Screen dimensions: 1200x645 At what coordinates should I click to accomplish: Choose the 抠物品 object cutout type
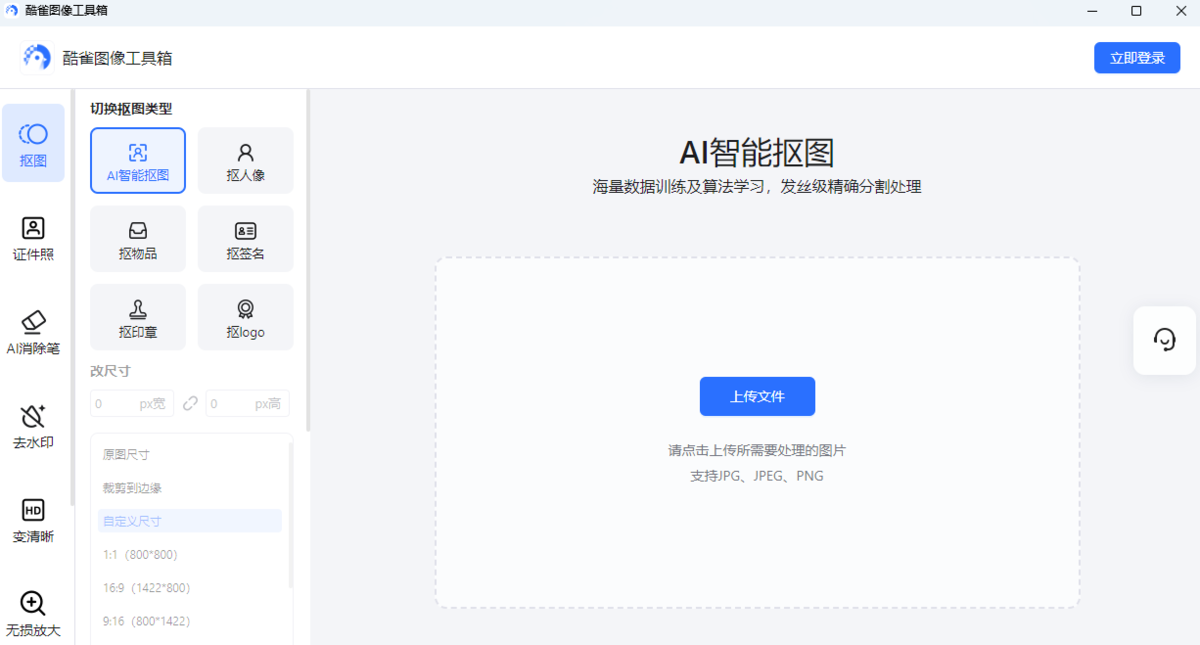(138, 239)
